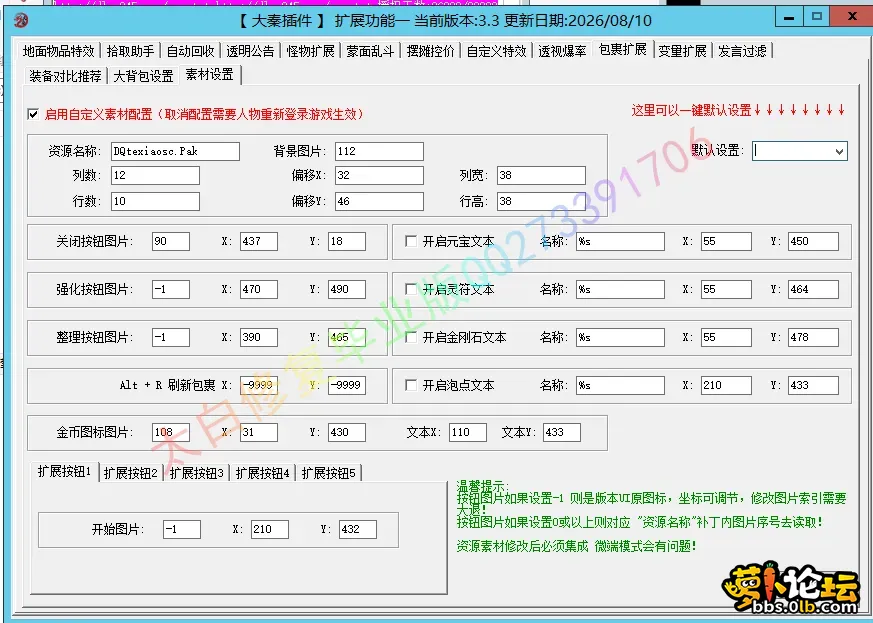Open the 变量扩展 tab
Screen dimensions: 873x623
click(682, 51)
